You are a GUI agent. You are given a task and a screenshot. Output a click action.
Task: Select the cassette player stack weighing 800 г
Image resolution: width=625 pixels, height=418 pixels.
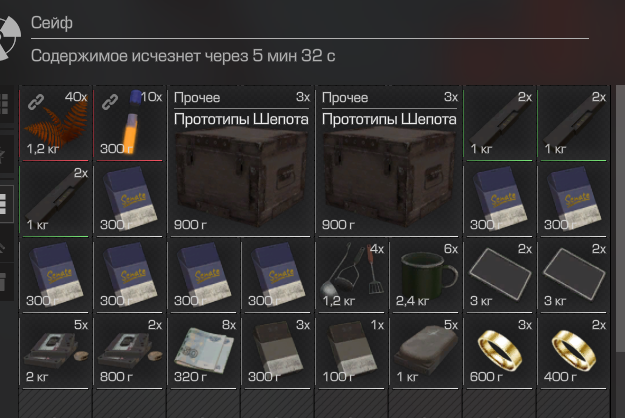[x=130, y=351]
